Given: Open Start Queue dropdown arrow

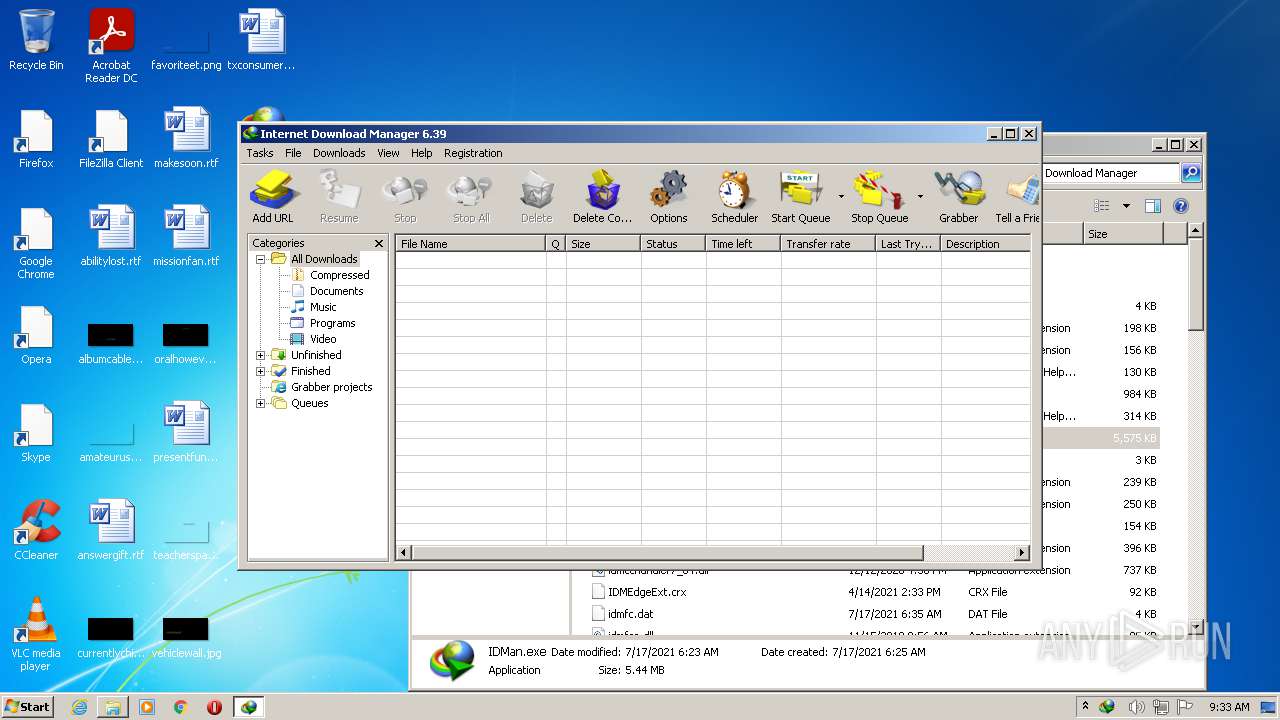Looking at the screenshot, I should click(841, 197).
